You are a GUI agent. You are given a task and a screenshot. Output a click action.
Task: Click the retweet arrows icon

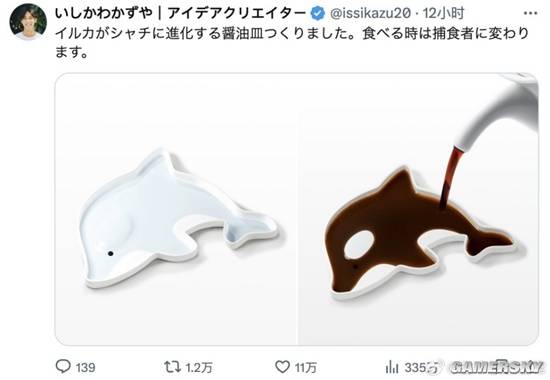pos(173,367)
